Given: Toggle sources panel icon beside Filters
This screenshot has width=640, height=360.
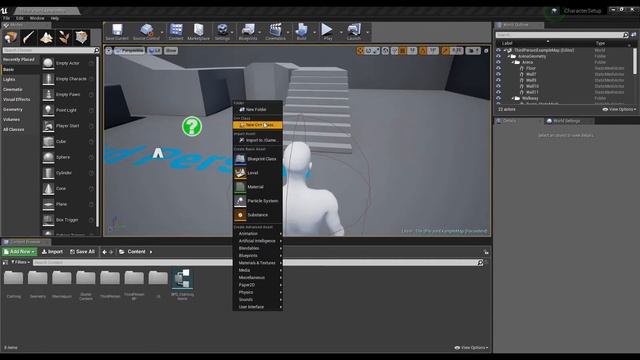Looking at the screenshot, I should coord(5,262).
